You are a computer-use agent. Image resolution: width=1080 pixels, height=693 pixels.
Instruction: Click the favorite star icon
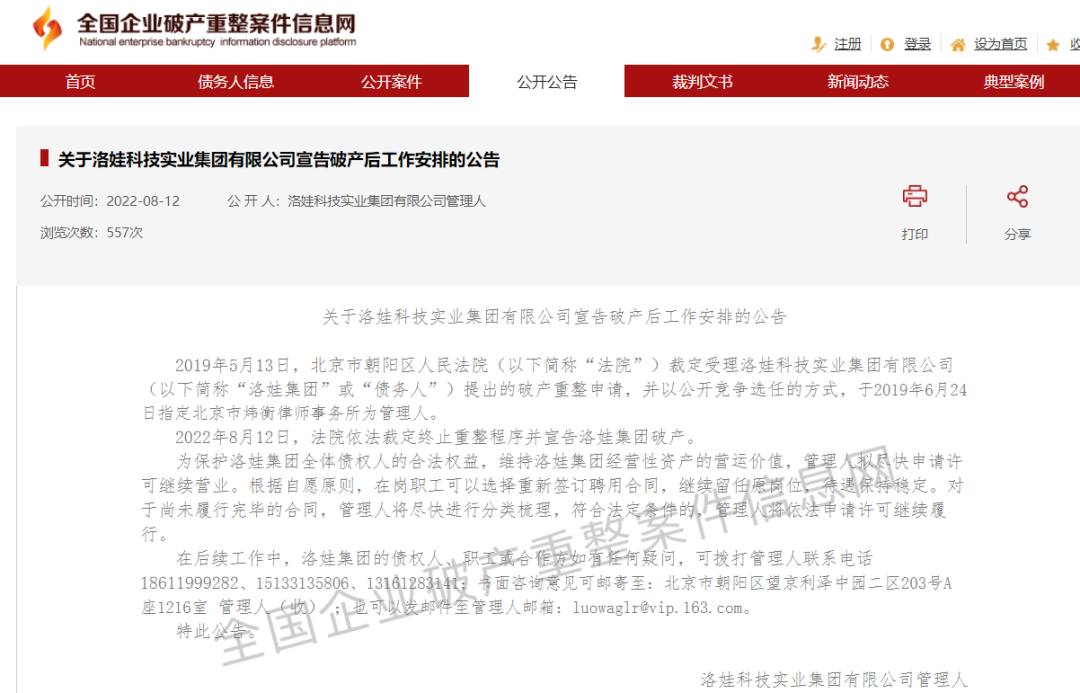(x=1052, y=45)
